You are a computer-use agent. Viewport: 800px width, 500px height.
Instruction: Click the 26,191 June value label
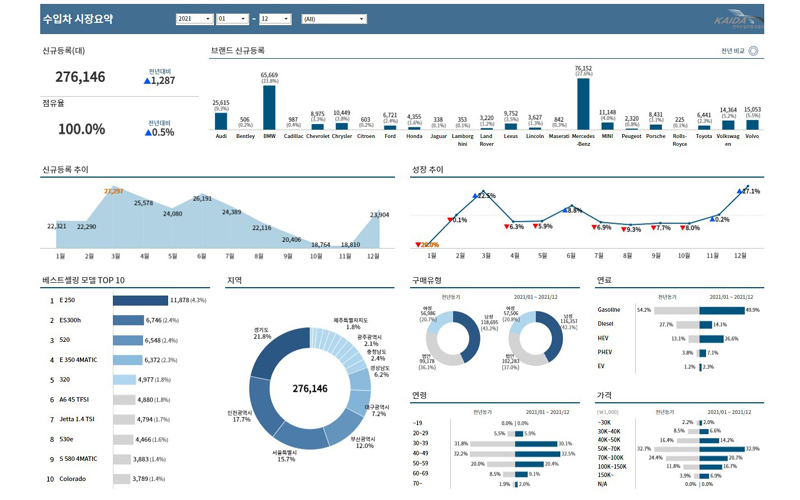click(x=202, y=198)
